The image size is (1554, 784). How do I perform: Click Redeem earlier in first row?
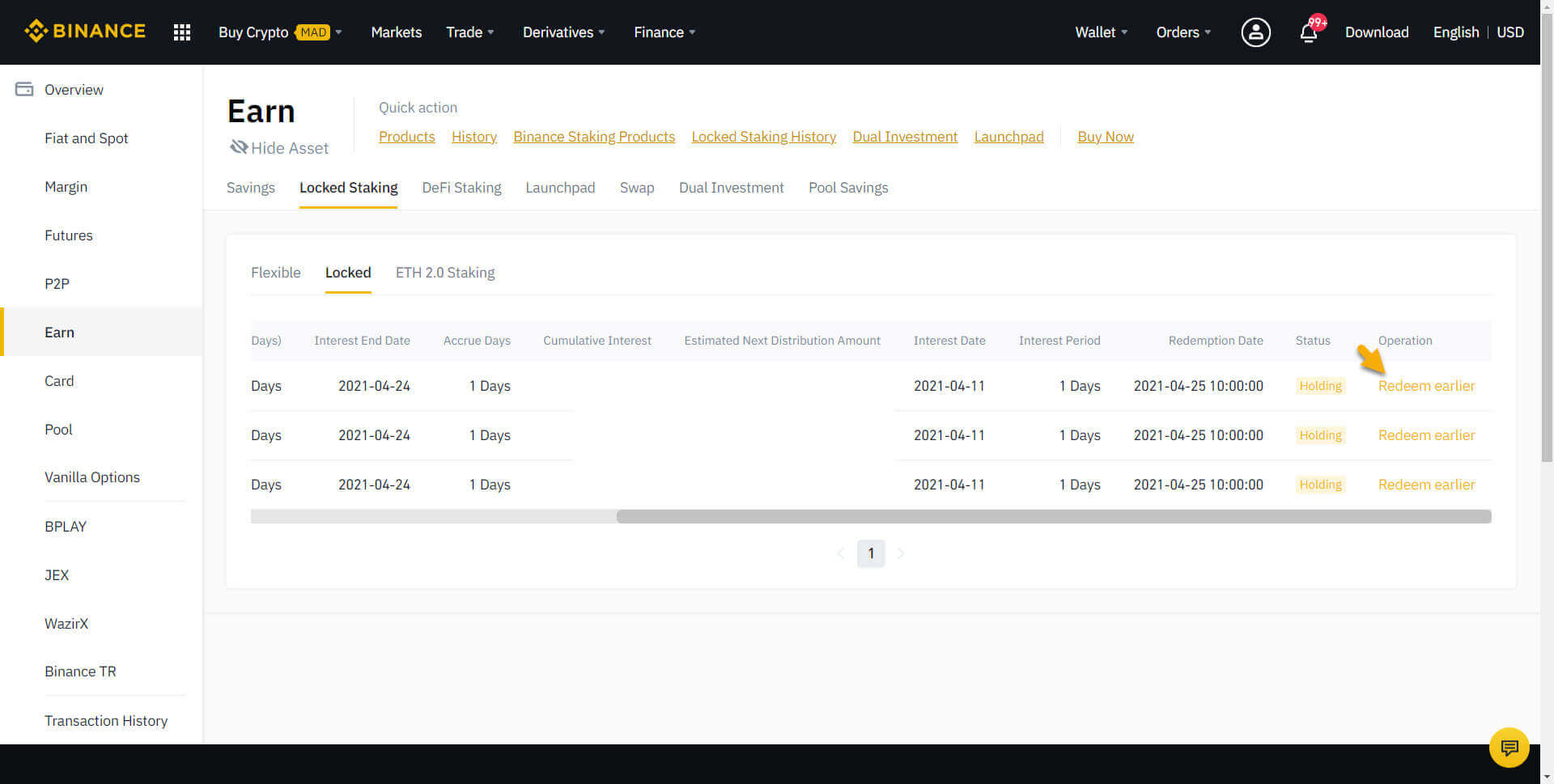(x=1426, y=386)
